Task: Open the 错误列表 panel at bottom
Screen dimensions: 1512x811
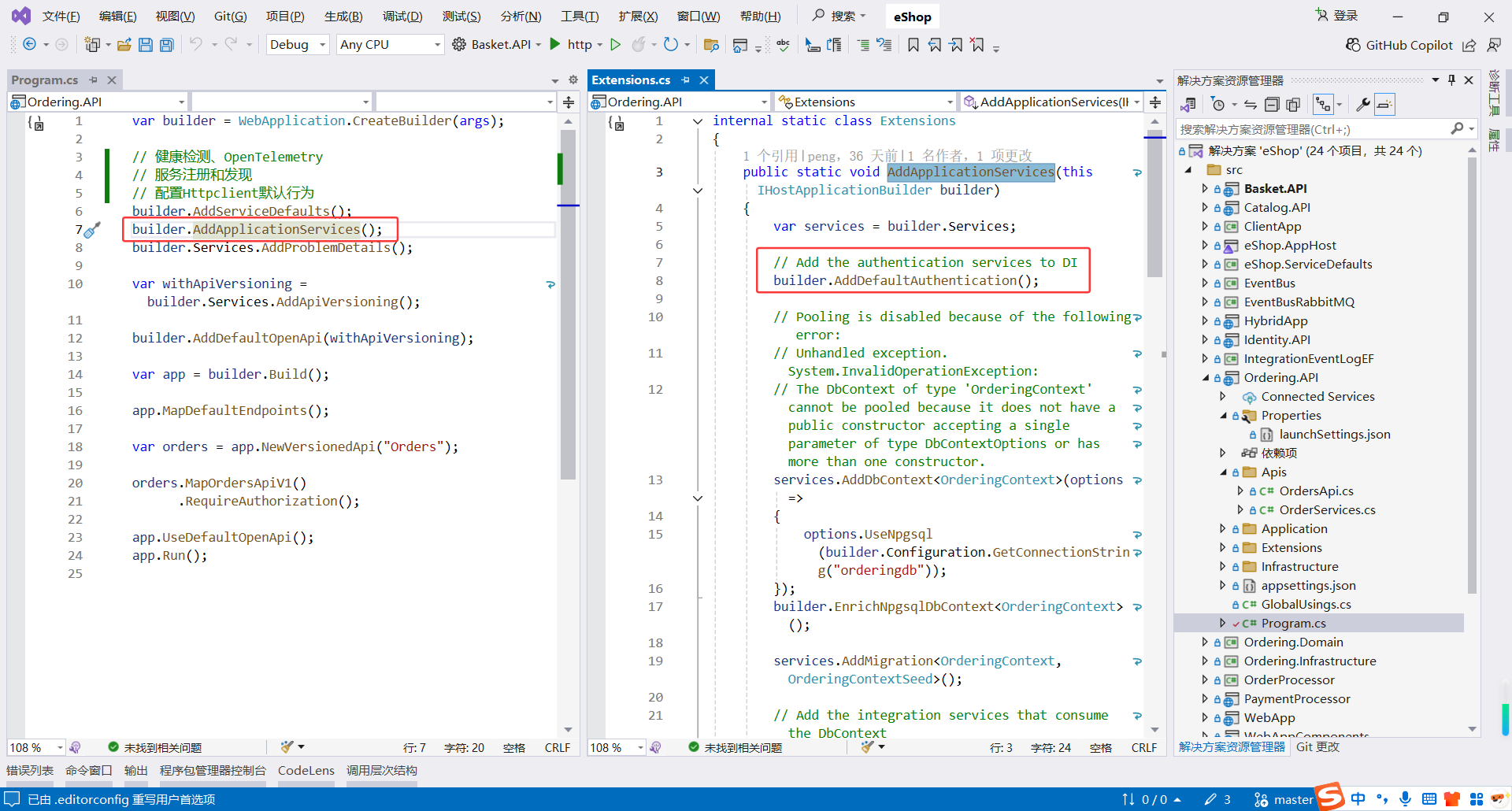Action: pos(30,770)
